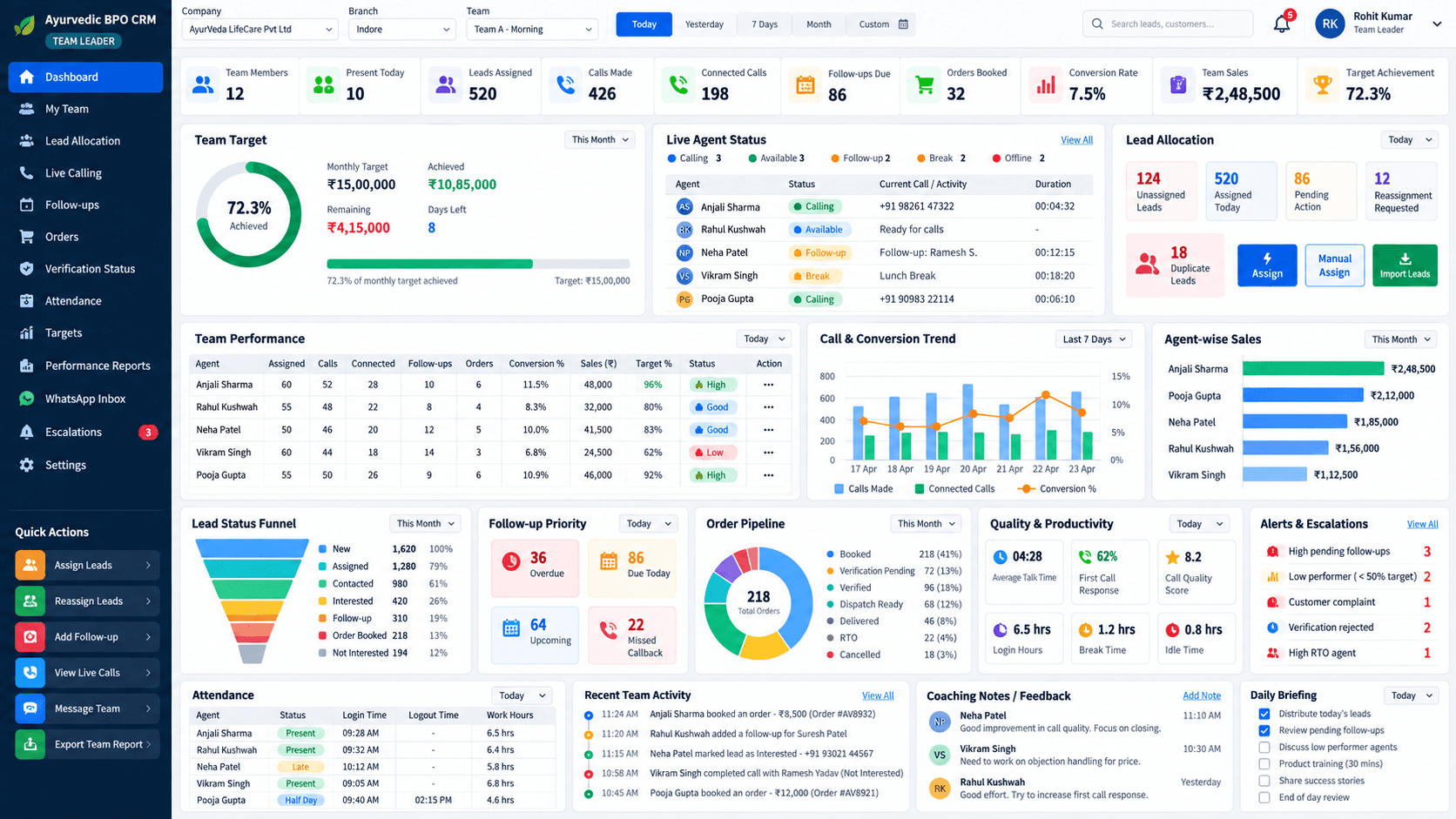The image size is (1456, 819).
Task: Expand the Rohit Kumar profile menu arrow
Action: [x=1437, y=24]
